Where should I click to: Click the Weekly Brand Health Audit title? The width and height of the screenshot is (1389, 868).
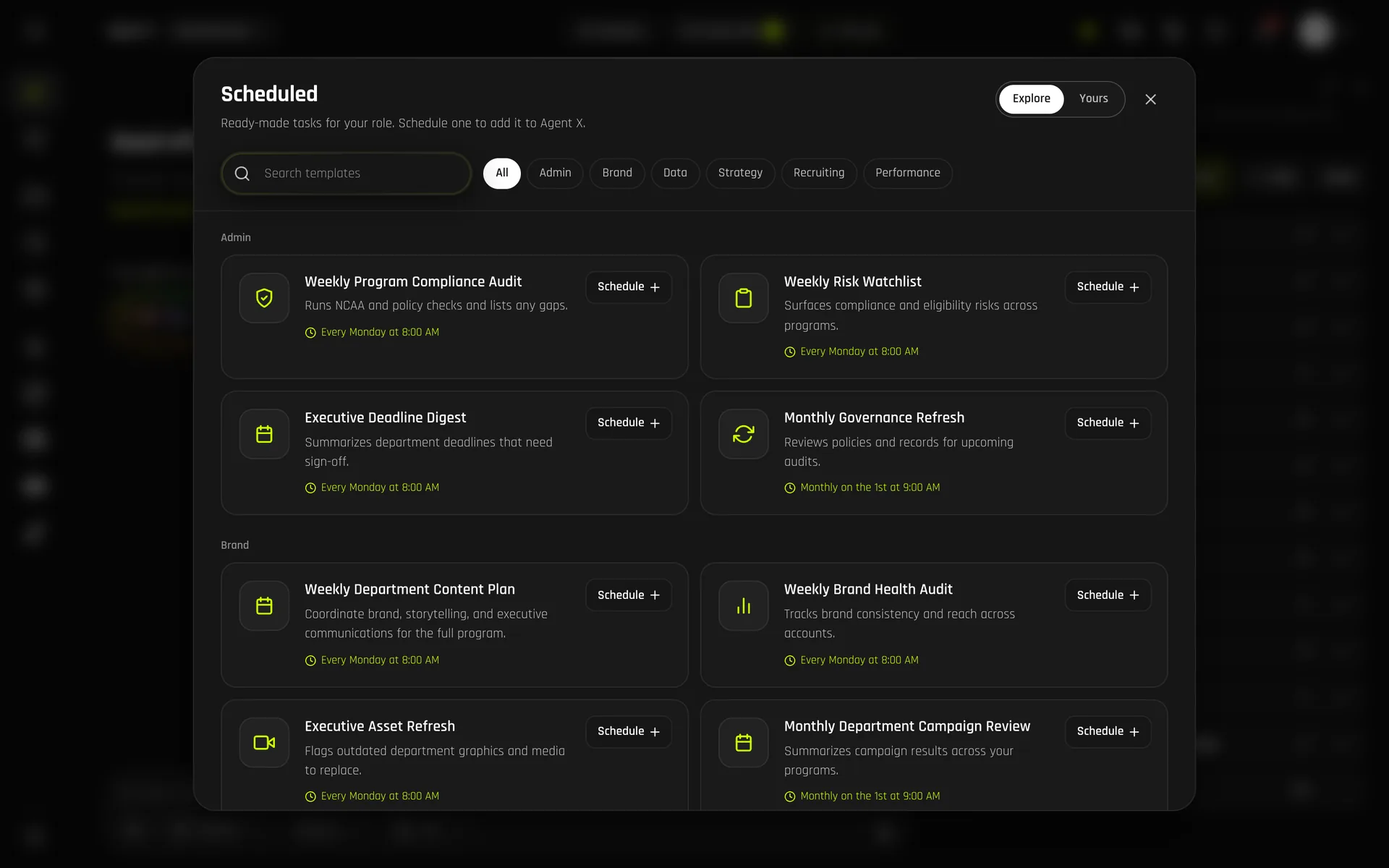pos(868,590)
